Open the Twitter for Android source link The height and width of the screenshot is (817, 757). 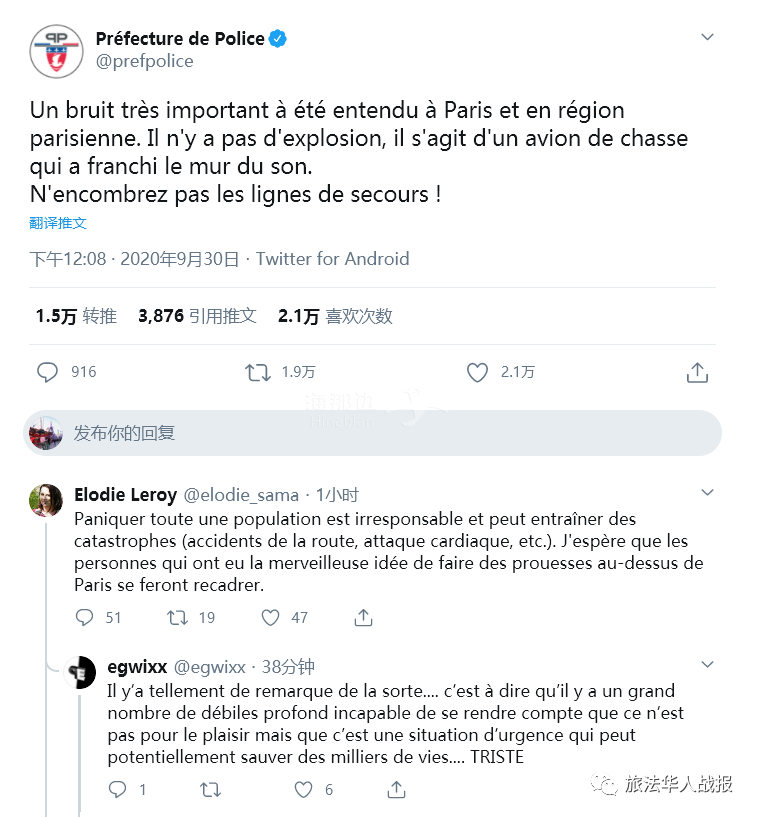[x=332, y=259]
